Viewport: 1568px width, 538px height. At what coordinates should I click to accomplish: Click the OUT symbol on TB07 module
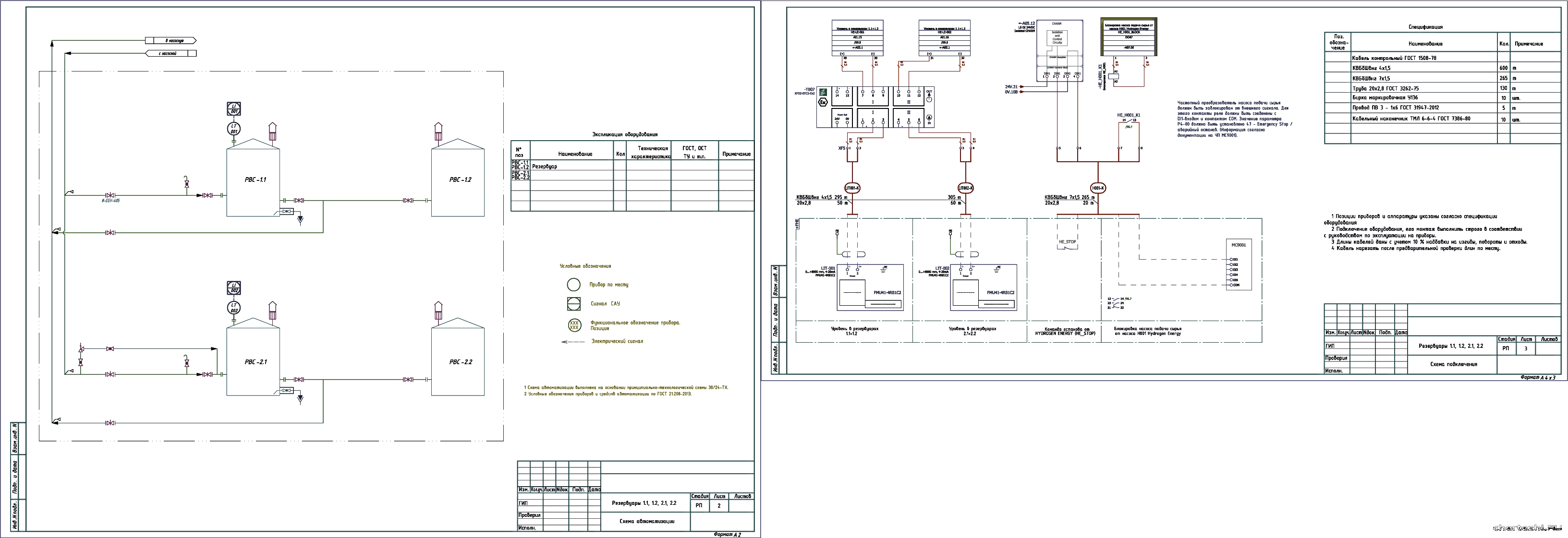929,96
